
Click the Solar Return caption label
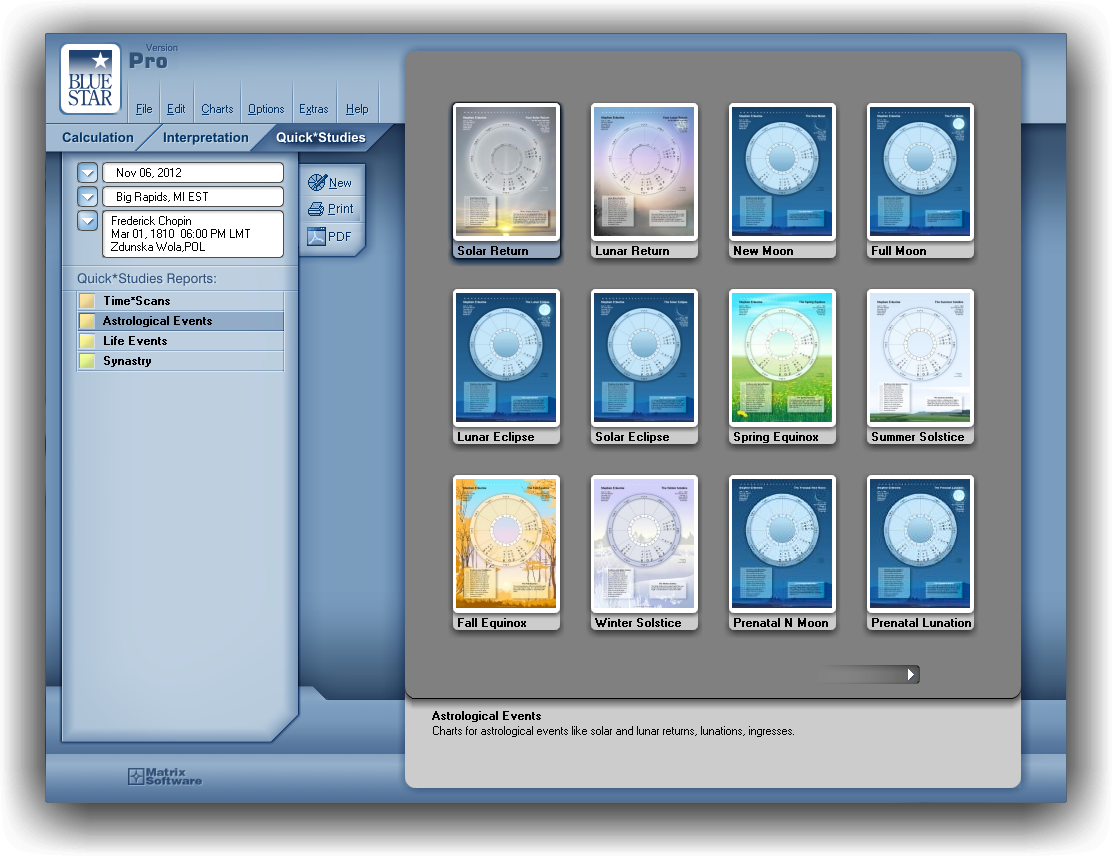tap(493, 250)
